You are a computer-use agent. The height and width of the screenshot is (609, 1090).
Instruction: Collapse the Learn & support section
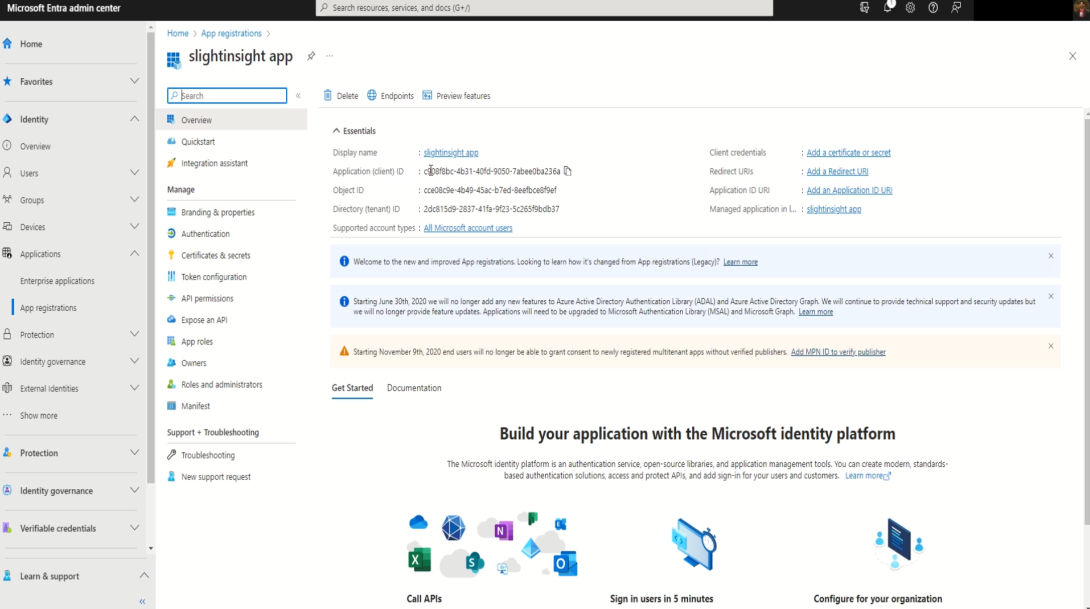pyautogui.click(x=145, y=575)
